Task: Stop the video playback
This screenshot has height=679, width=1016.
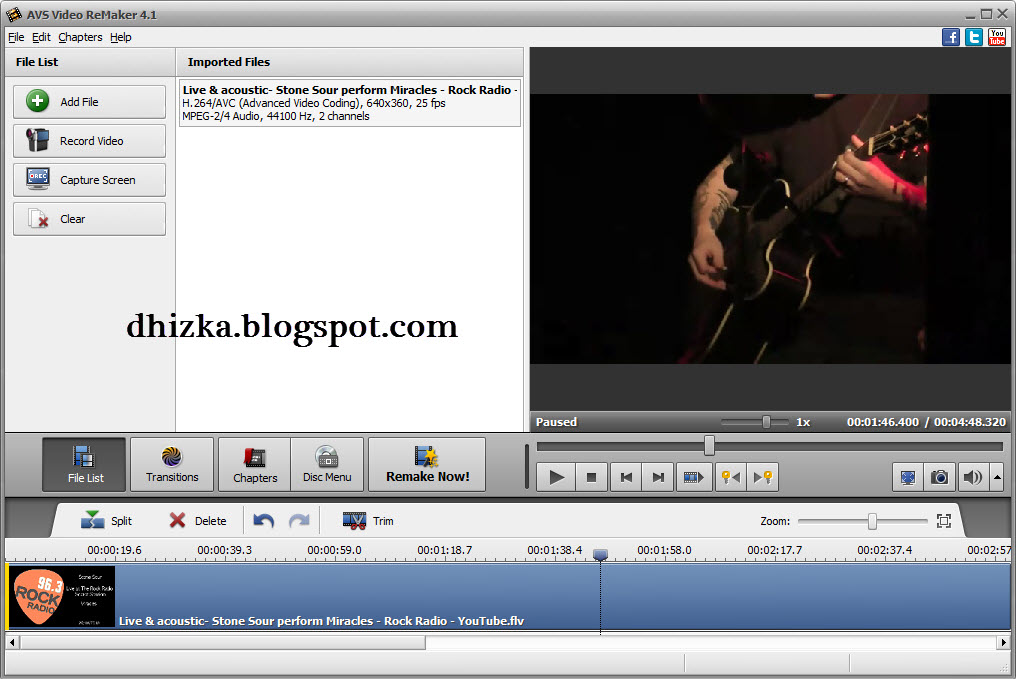Action: [x=591, y=478]
